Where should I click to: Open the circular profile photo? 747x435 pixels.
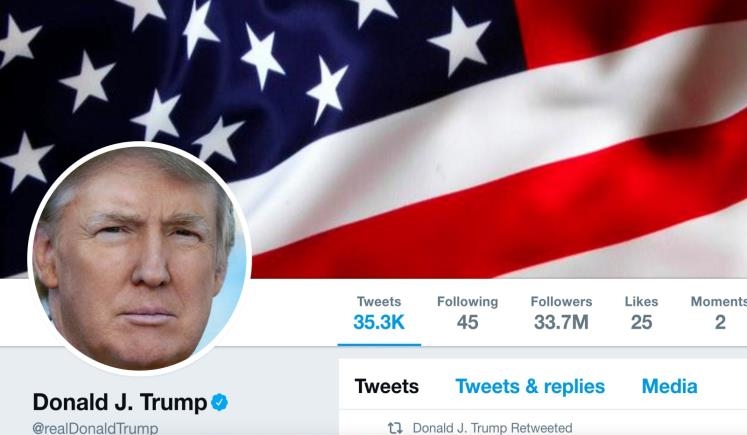(x=140, y=258)
